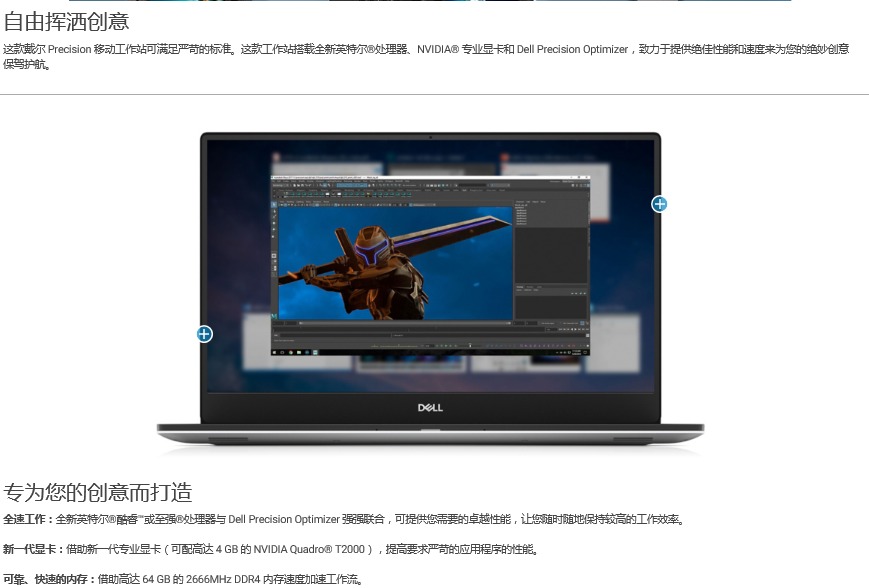
Task: Click the Maya 'M' logo in the viewport corner
Action: (x=275, y=315)
